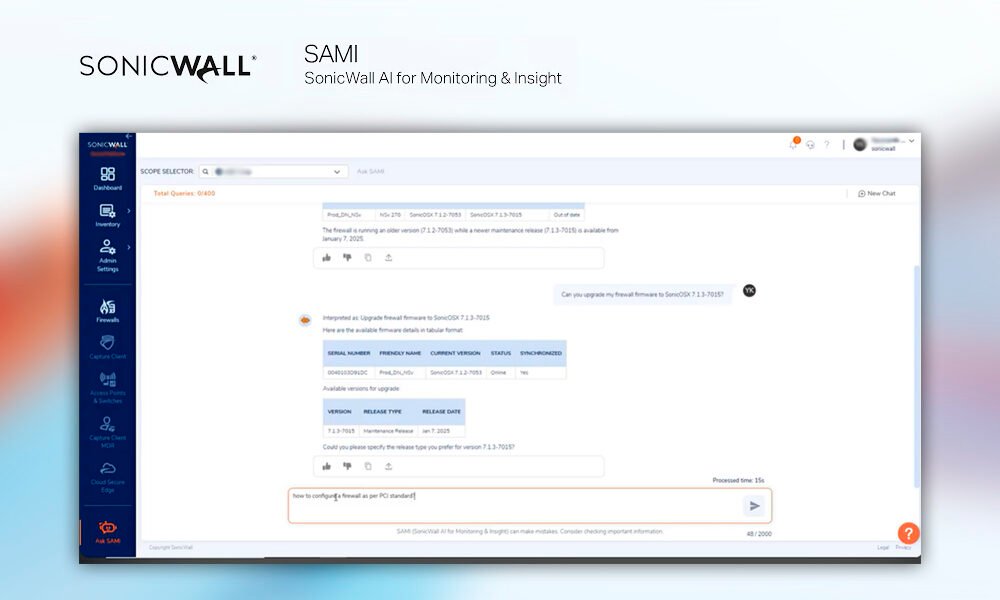This screenshot has height=600, width=1000.
Task: Click 'Processed time: 15s' text
Action: (x=739, y=480)
